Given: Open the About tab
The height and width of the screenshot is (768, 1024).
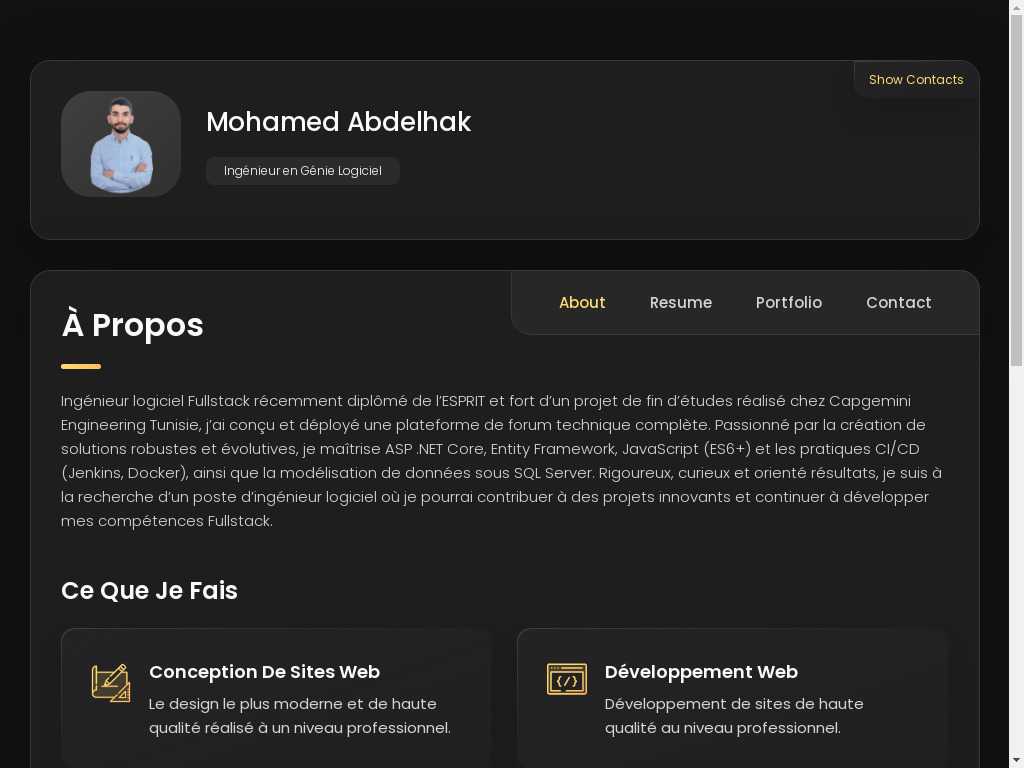Looking at the screenshot, I should point(582,303).
